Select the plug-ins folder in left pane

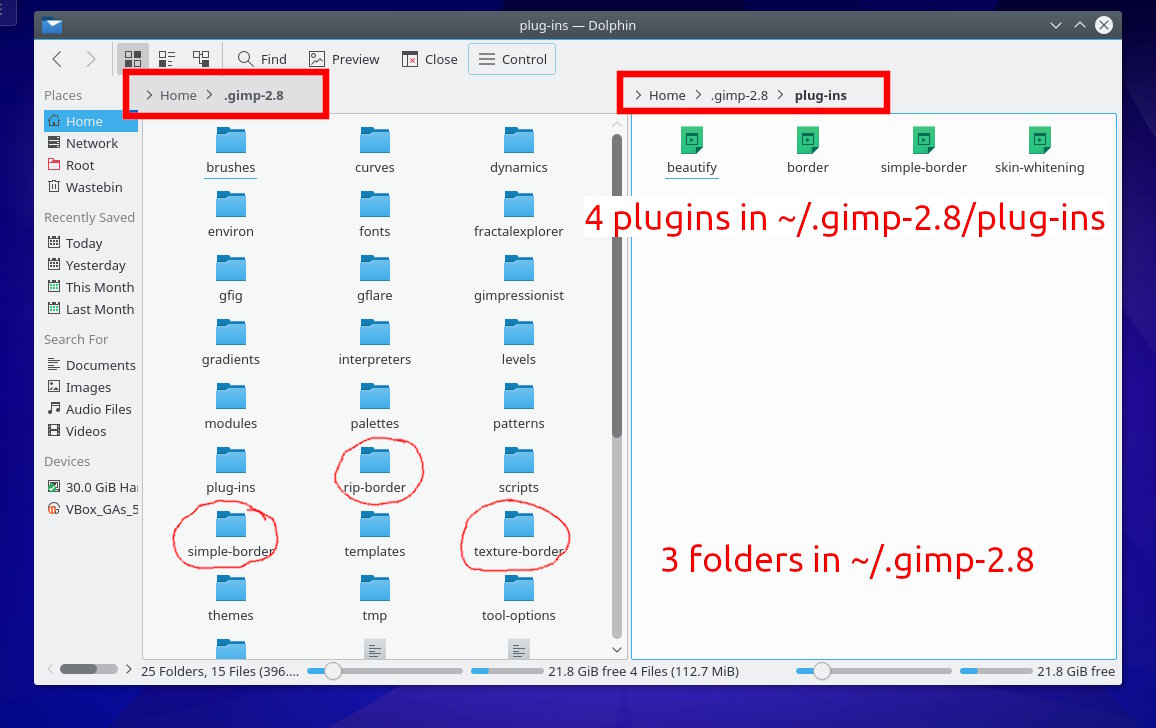tap(231, 471)
